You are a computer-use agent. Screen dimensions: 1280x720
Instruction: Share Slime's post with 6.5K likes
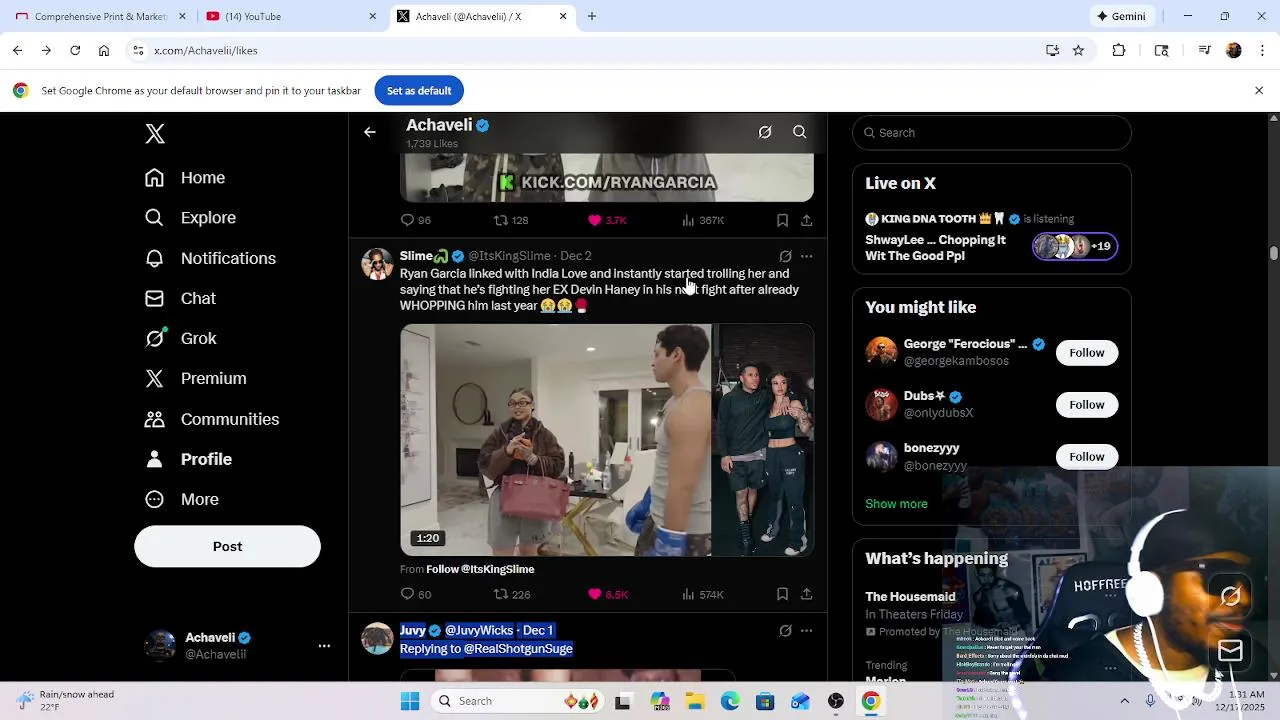[x=807, y=594]
